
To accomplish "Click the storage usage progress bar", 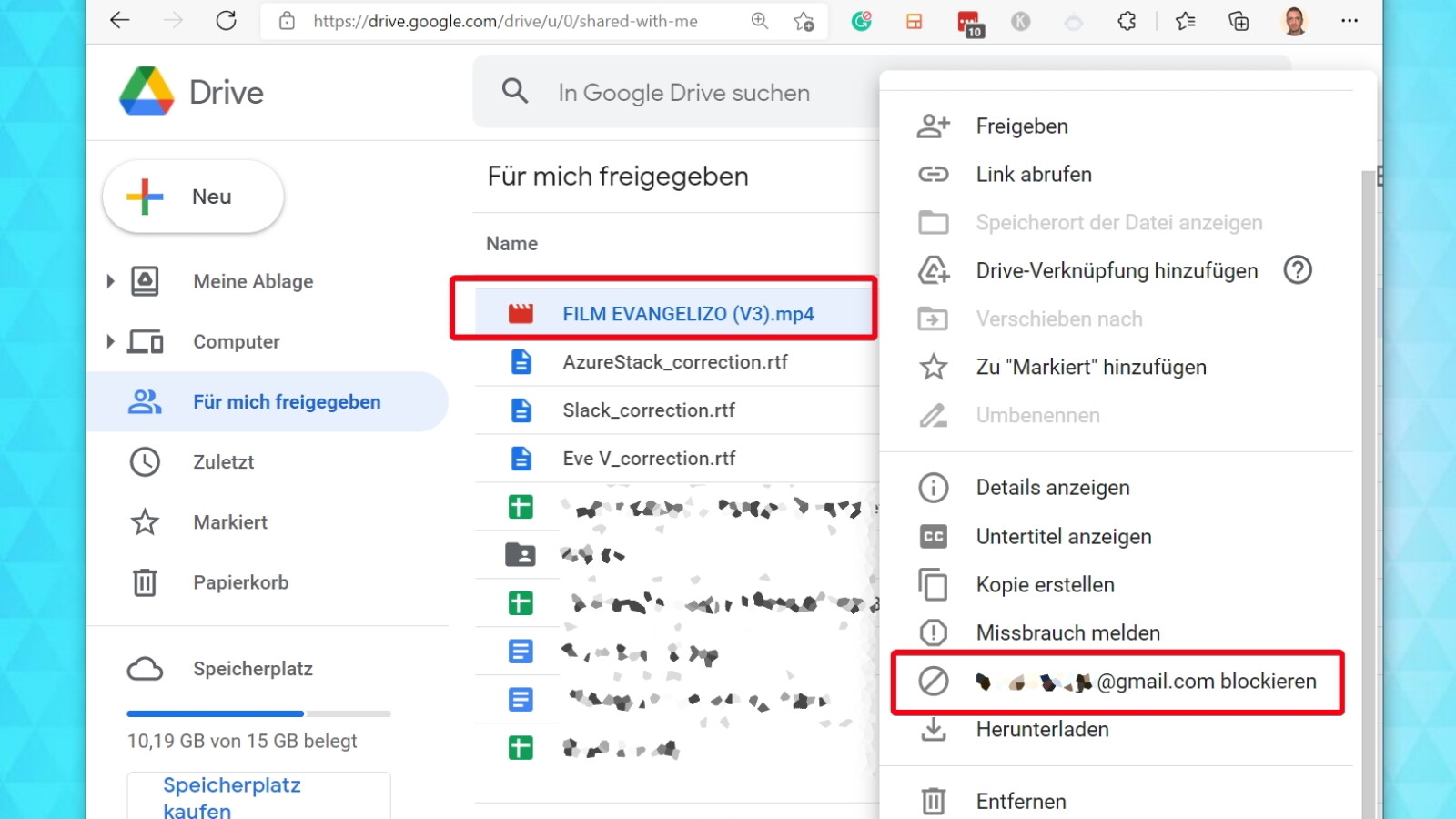I will click(258, 713).
